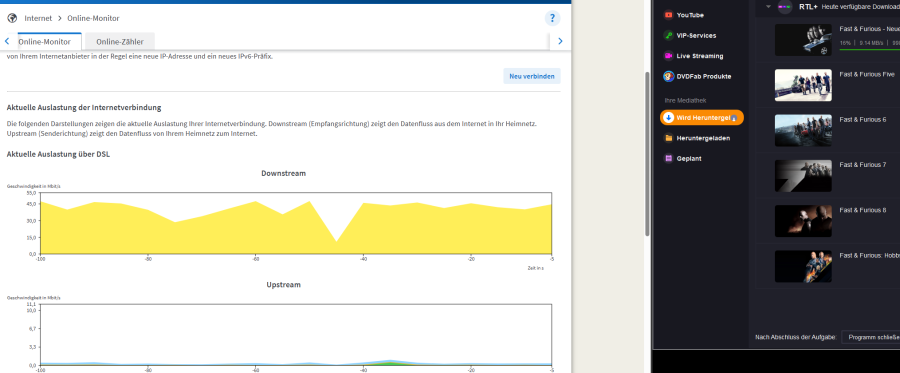Open the help question mark icon
Viewport: 900px width, 373px height.
click(552, 18)
